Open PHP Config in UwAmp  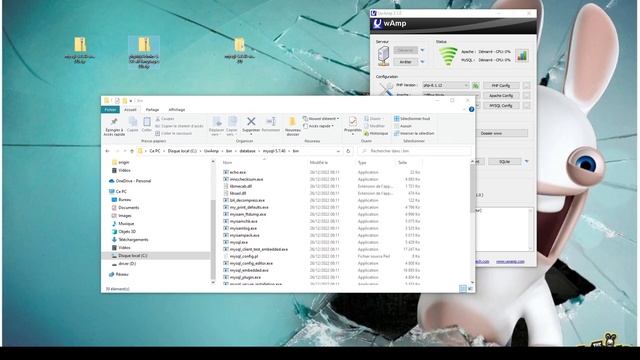pos(501,85)
